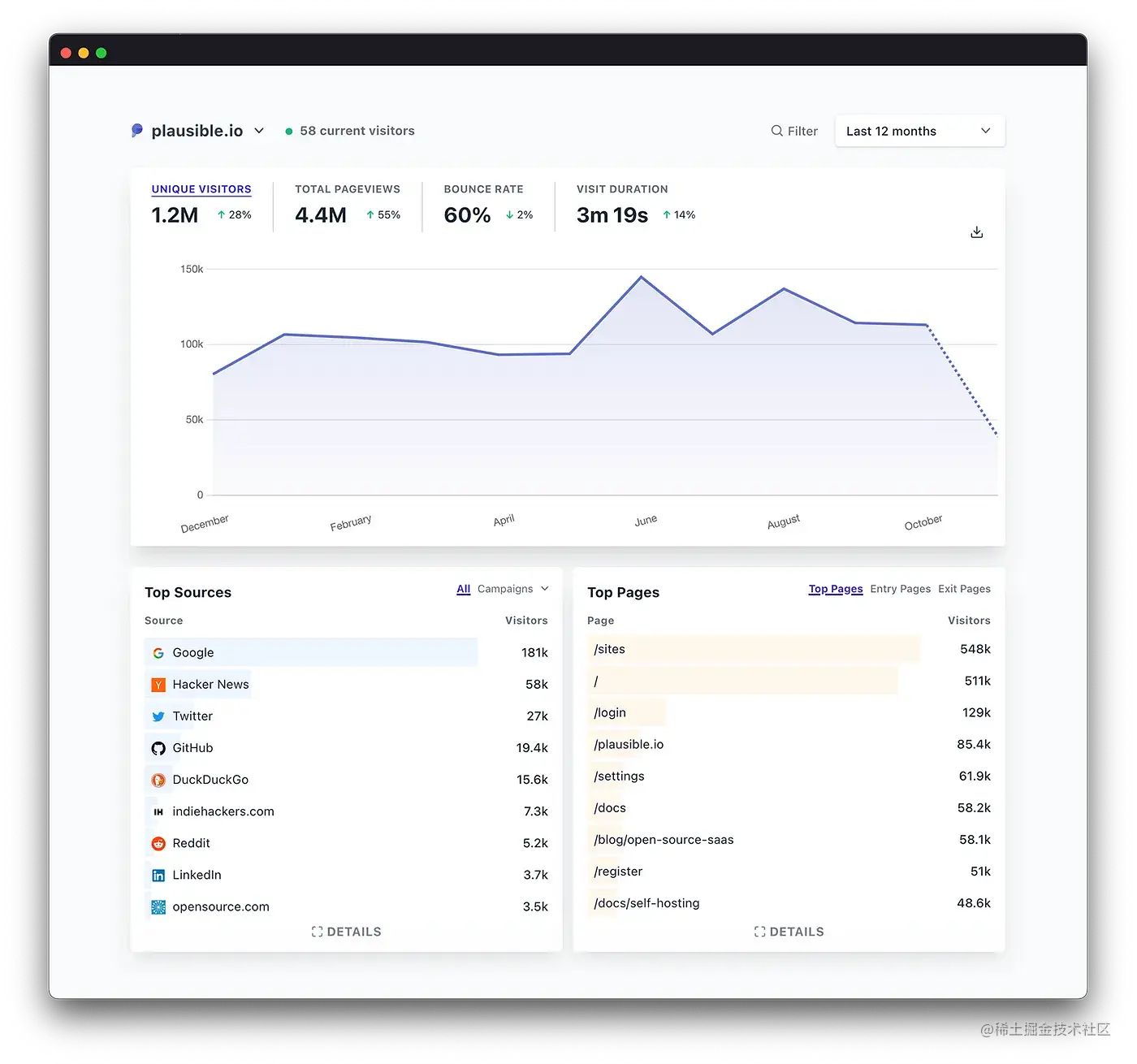This screenshot has width=1137, height=1064.
Task: Download chart data using the export icon
Action: point(977,232)
